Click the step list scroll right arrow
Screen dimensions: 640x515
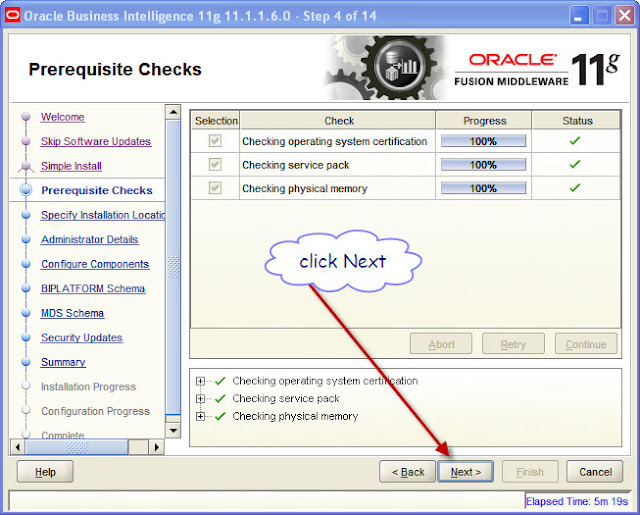click(x=157, y=447)
